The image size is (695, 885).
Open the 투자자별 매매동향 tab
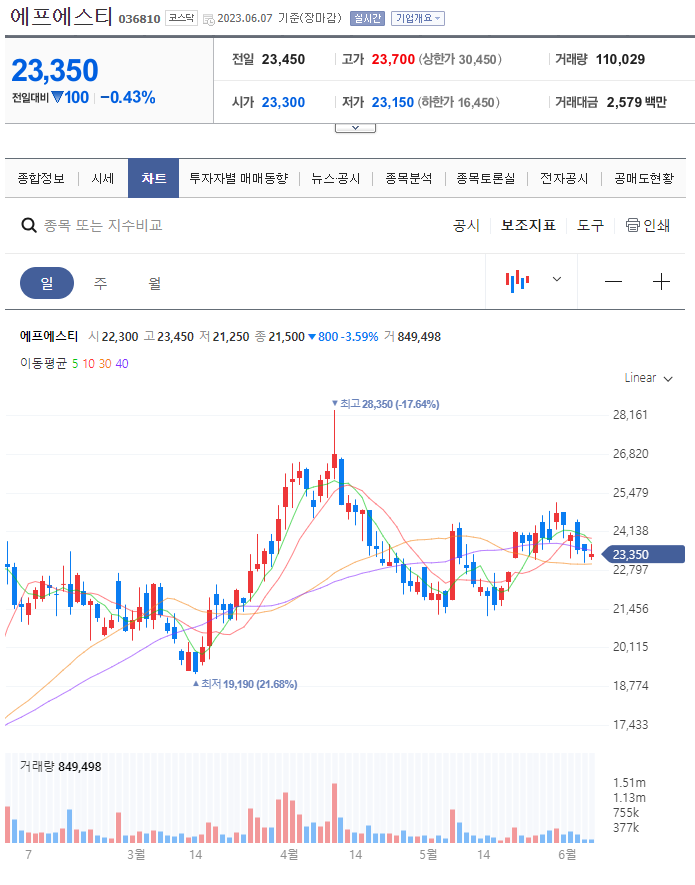click(238, 178)
